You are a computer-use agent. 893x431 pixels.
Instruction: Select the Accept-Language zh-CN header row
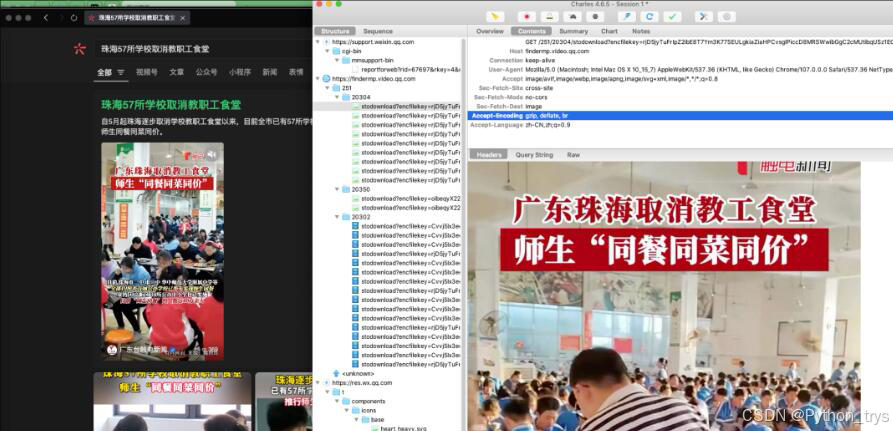point(680,125)
